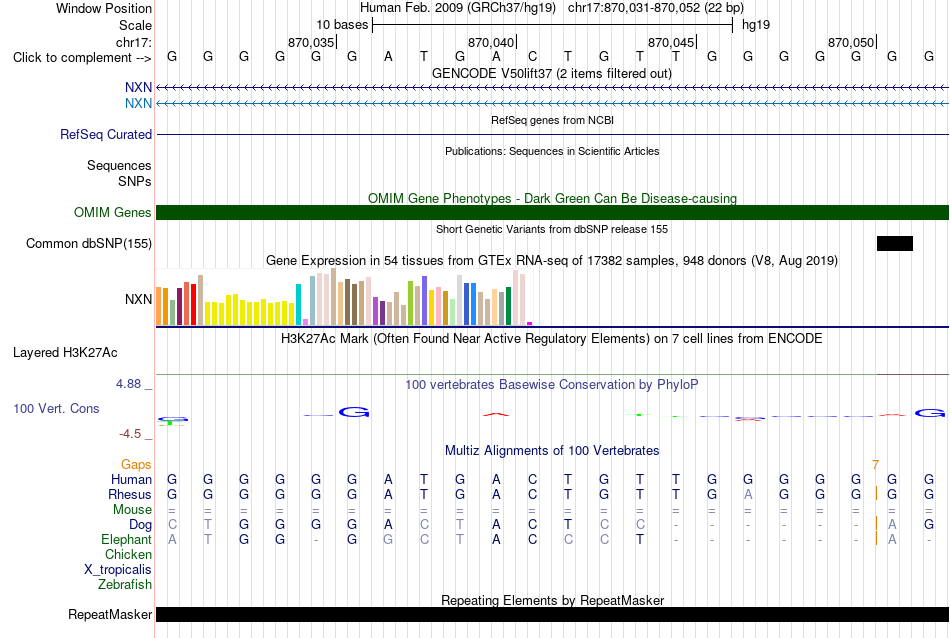Click the OMIM Genes label

[112, 213]
